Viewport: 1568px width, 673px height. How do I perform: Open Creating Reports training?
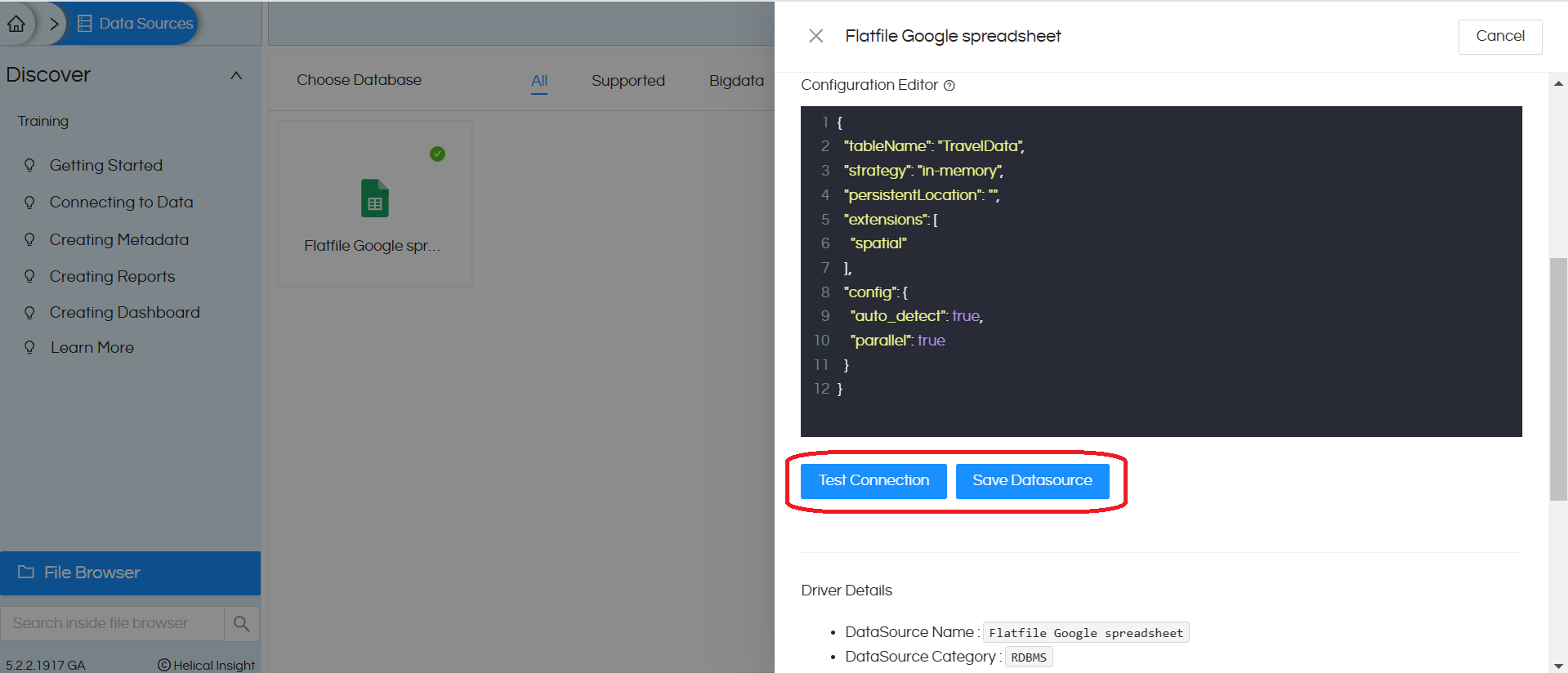pyautogui.click(x=112, y=276)
